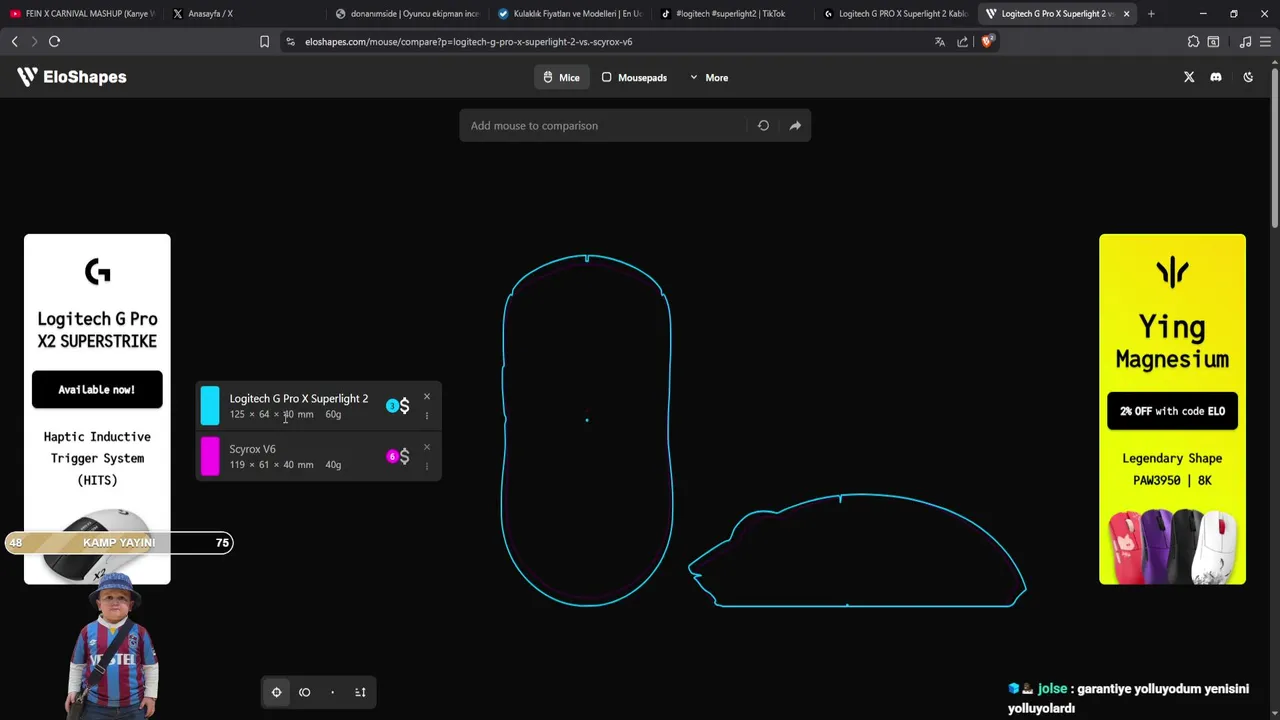Open the Ying Magnesium ad title
Viewport: 1280px width, 720px height.
coord(1172,343)
